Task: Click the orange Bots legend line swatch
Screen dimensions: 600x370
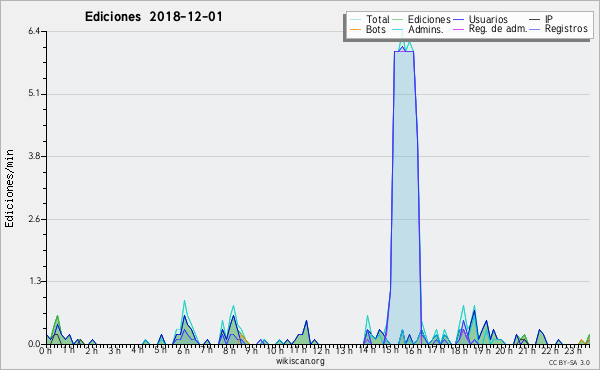Action: [355, 29]
